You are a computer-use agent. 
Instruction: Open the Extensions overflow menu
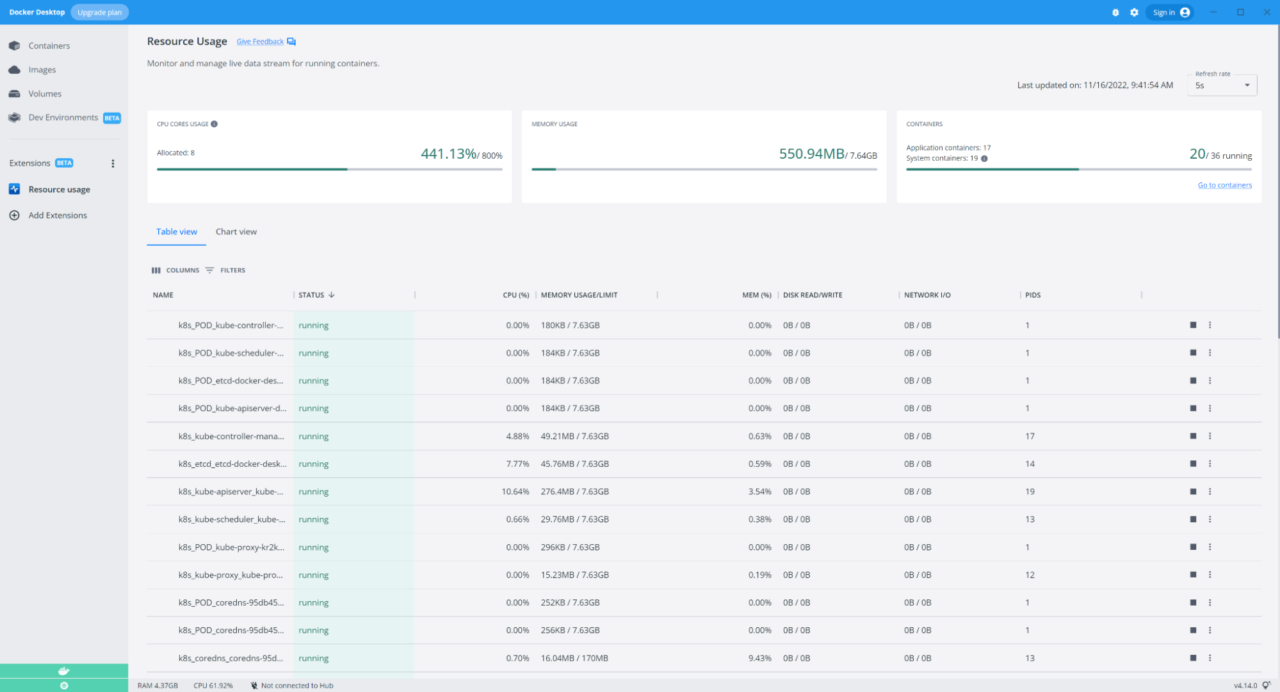click(113, 163)
